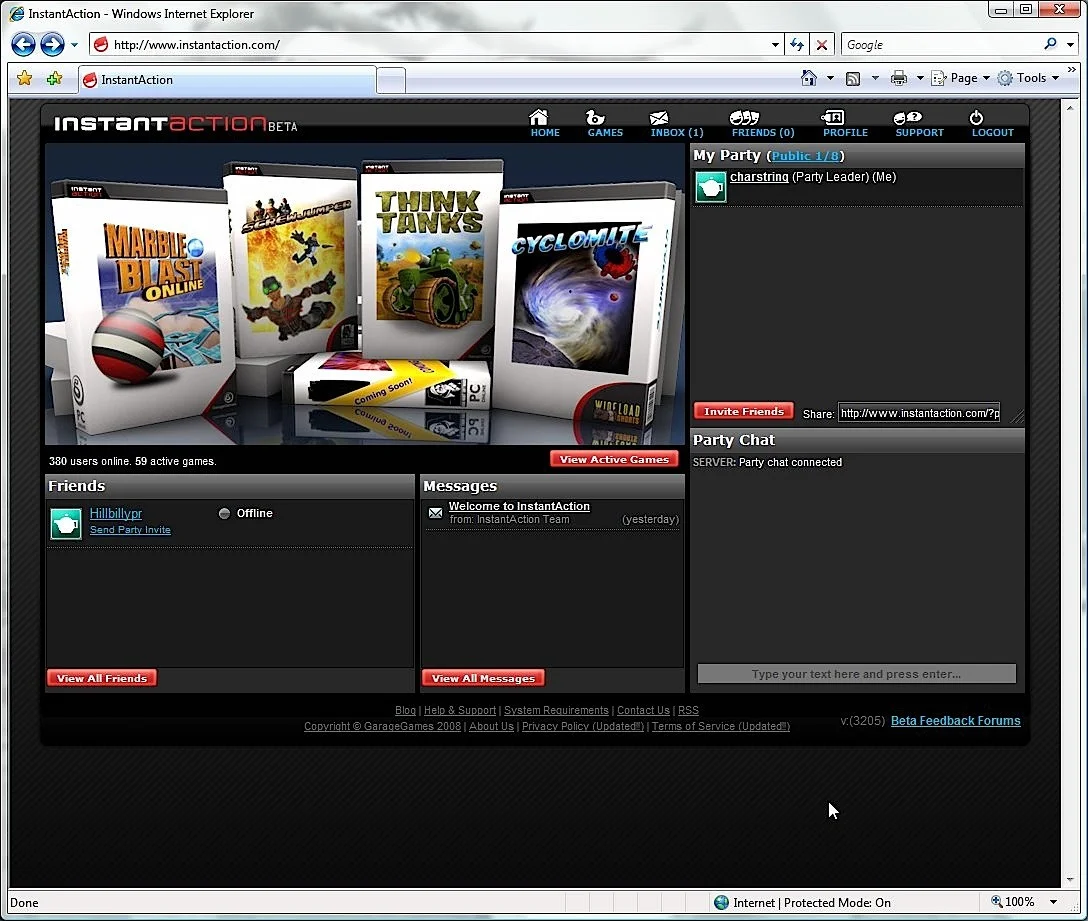1088x921 pixels.
Task: Expand the Home button dropdown arrow
Action: point(830,78)
